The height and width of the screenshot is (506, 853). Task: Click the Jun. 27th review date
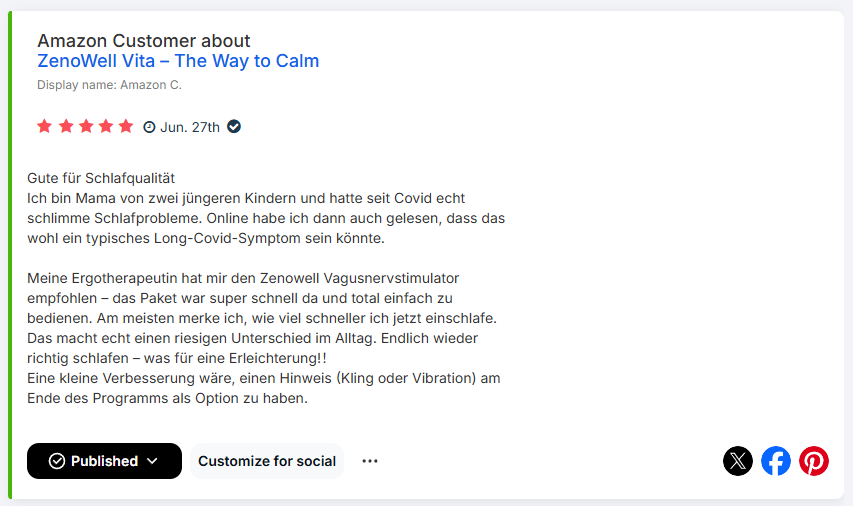tap(190, 127)
